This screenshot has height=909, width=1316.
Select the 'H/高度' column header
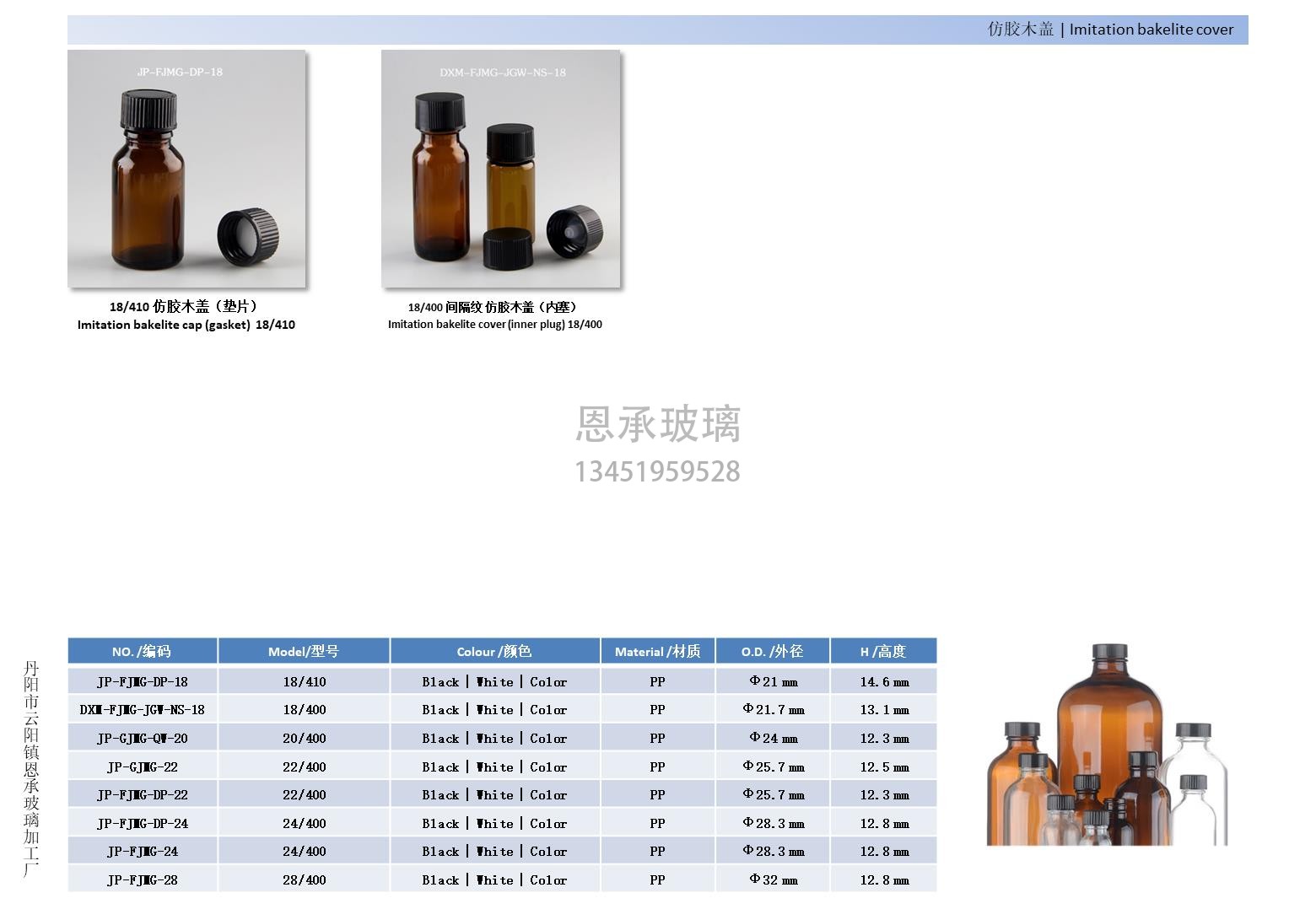[883, 651]
